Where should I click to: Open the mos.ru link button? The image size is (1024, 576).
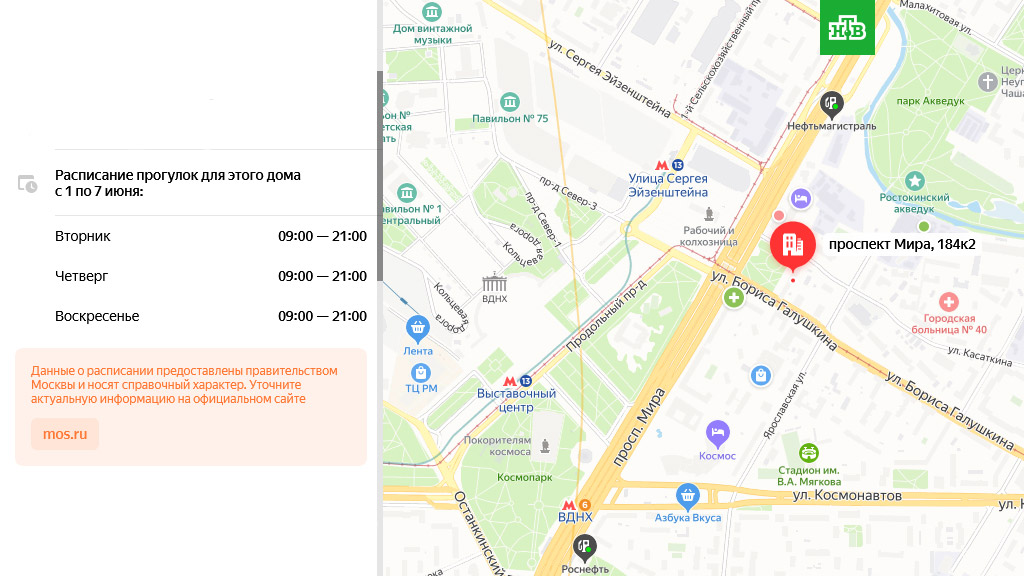(x=65, y=434)
